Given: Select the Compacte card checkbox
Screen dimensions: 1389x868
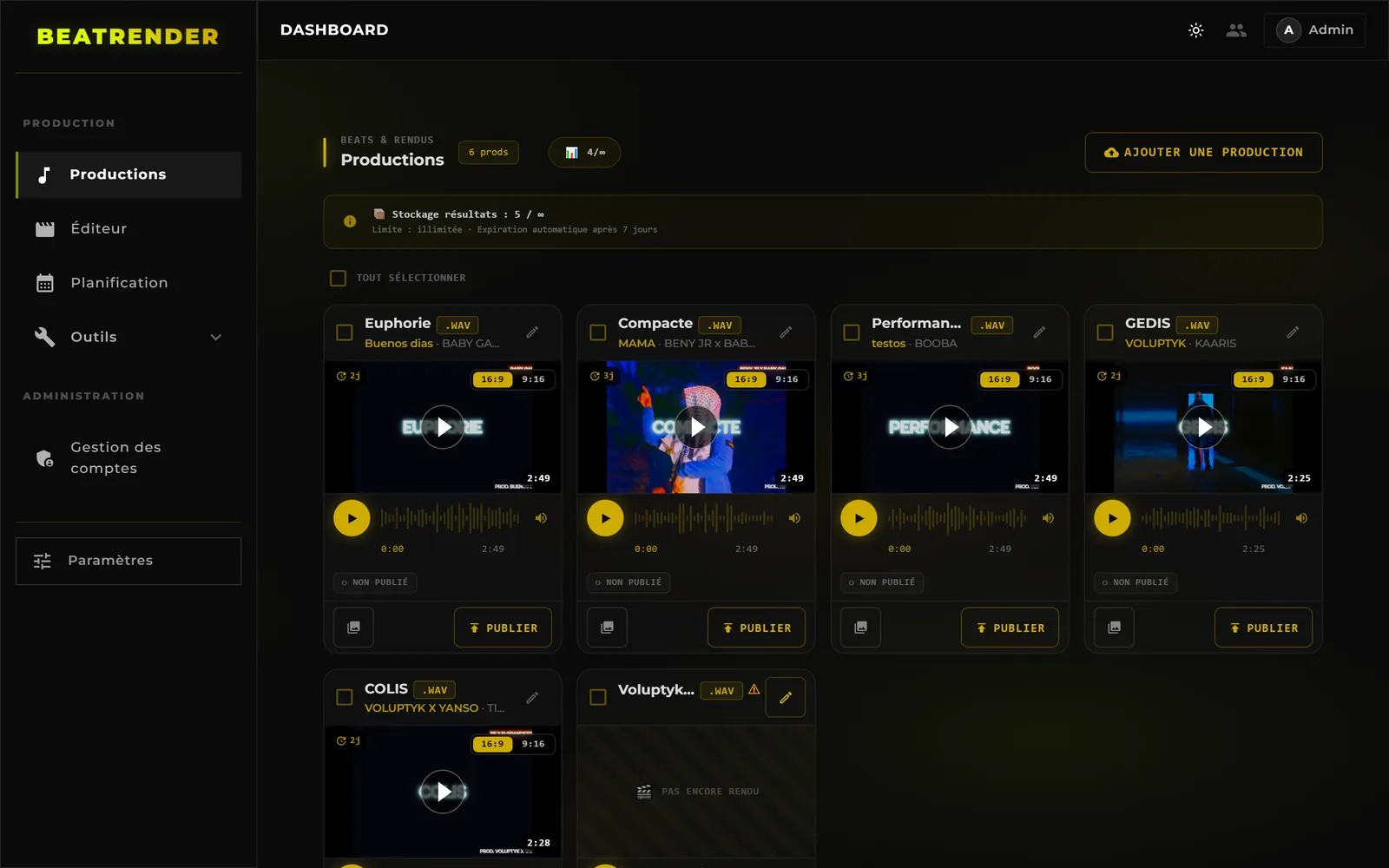Looking at the screenshot, I should click(598, 332).
